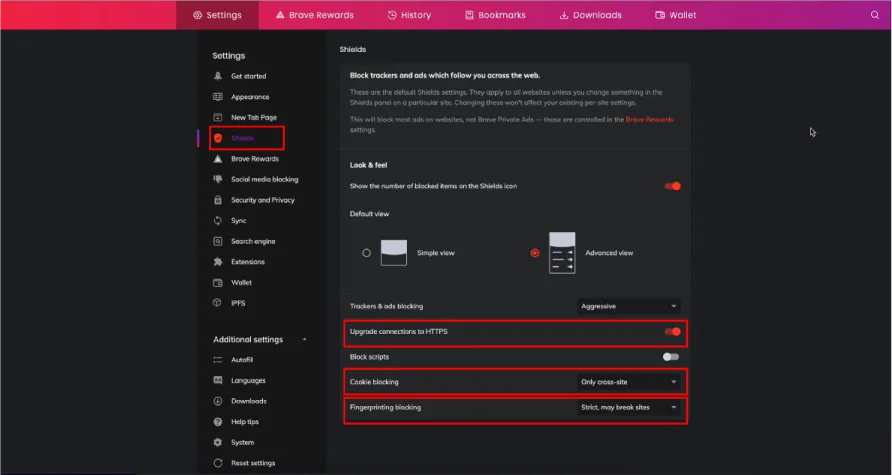Click the Brave Rewards triangle icon in top bar

(x=280, y=15)
